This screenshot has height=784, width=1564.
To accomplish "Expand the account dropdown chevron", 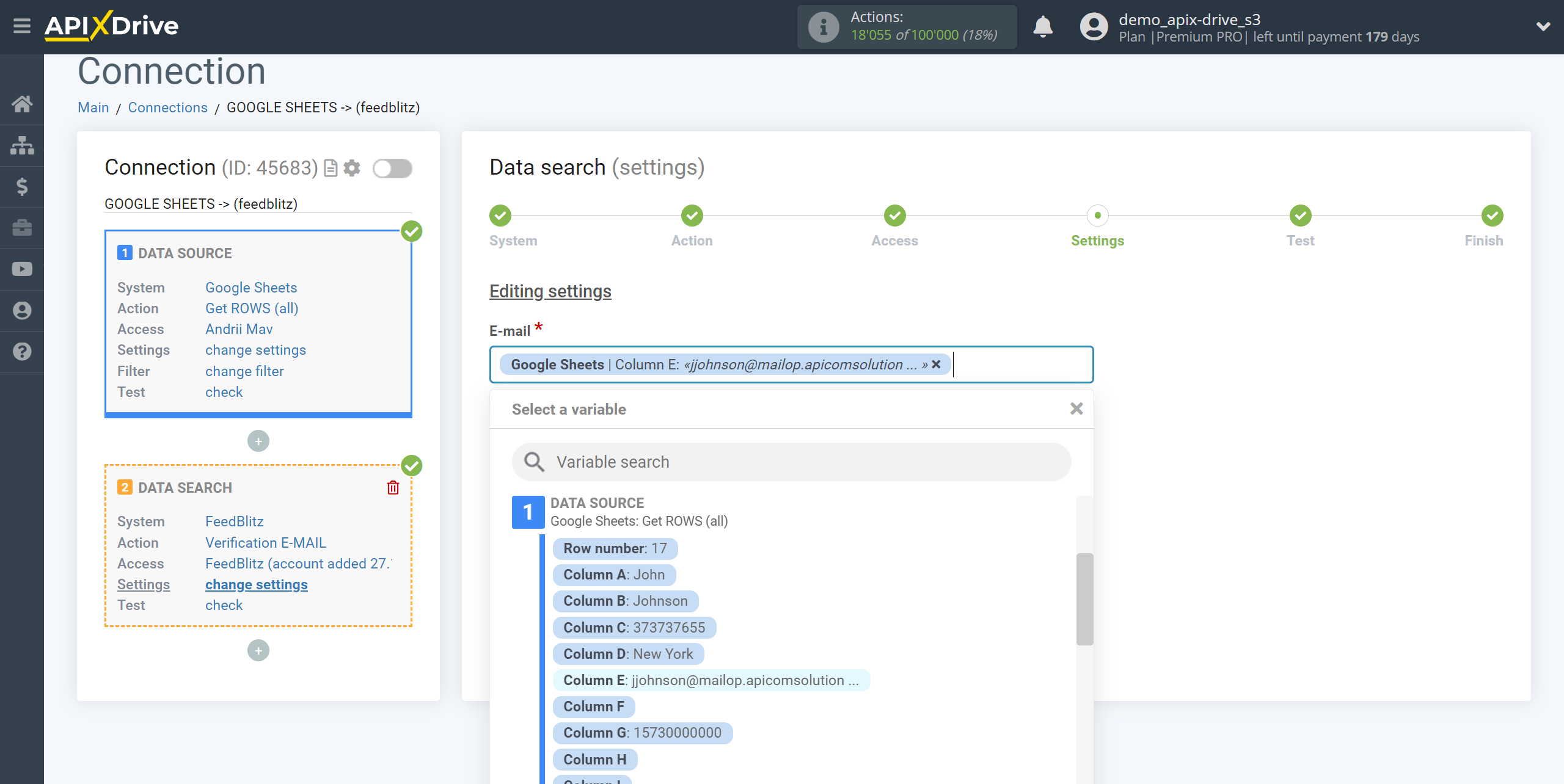I will tap(1543, 26).
